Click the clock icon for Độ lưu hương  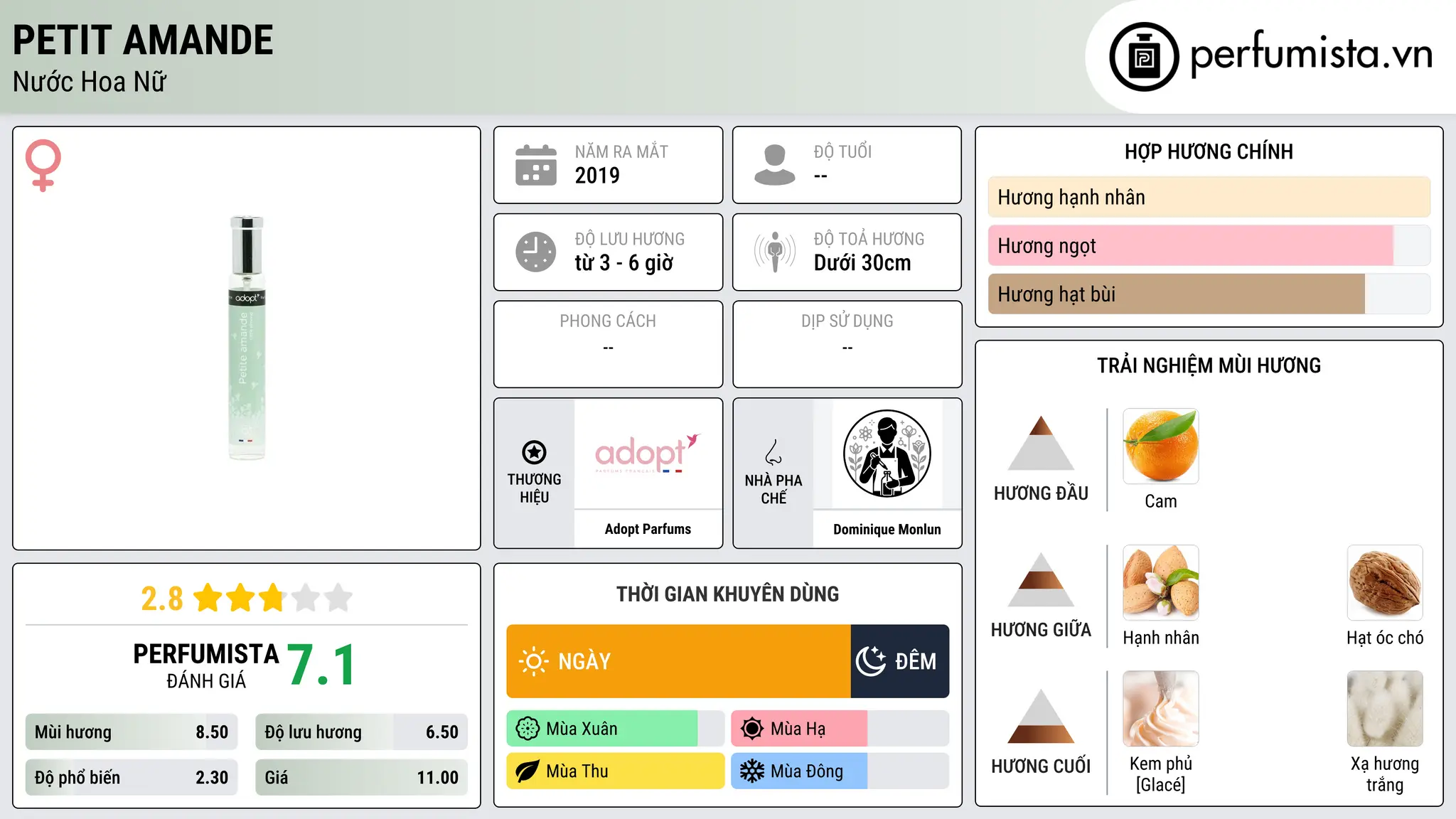click(536, 252)
